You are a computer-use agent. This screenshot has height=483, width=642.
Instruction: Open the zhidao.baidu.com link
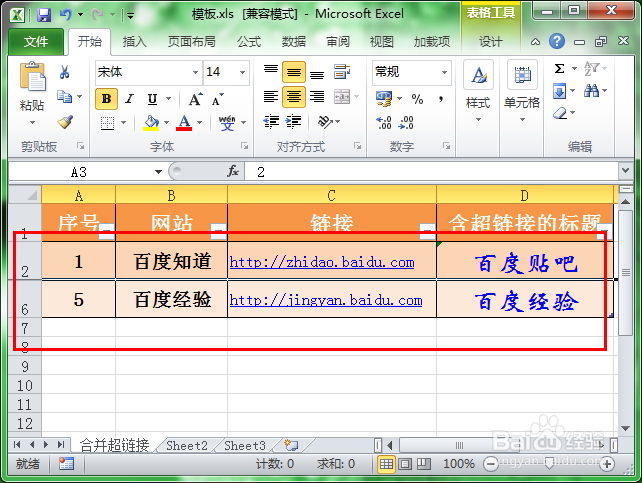click(x=322, y=262)
